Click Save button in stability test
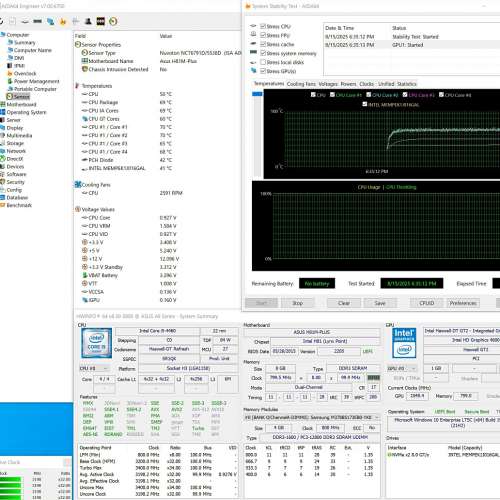500x500 pixels. pyautogui.click(x=380, y=303)
